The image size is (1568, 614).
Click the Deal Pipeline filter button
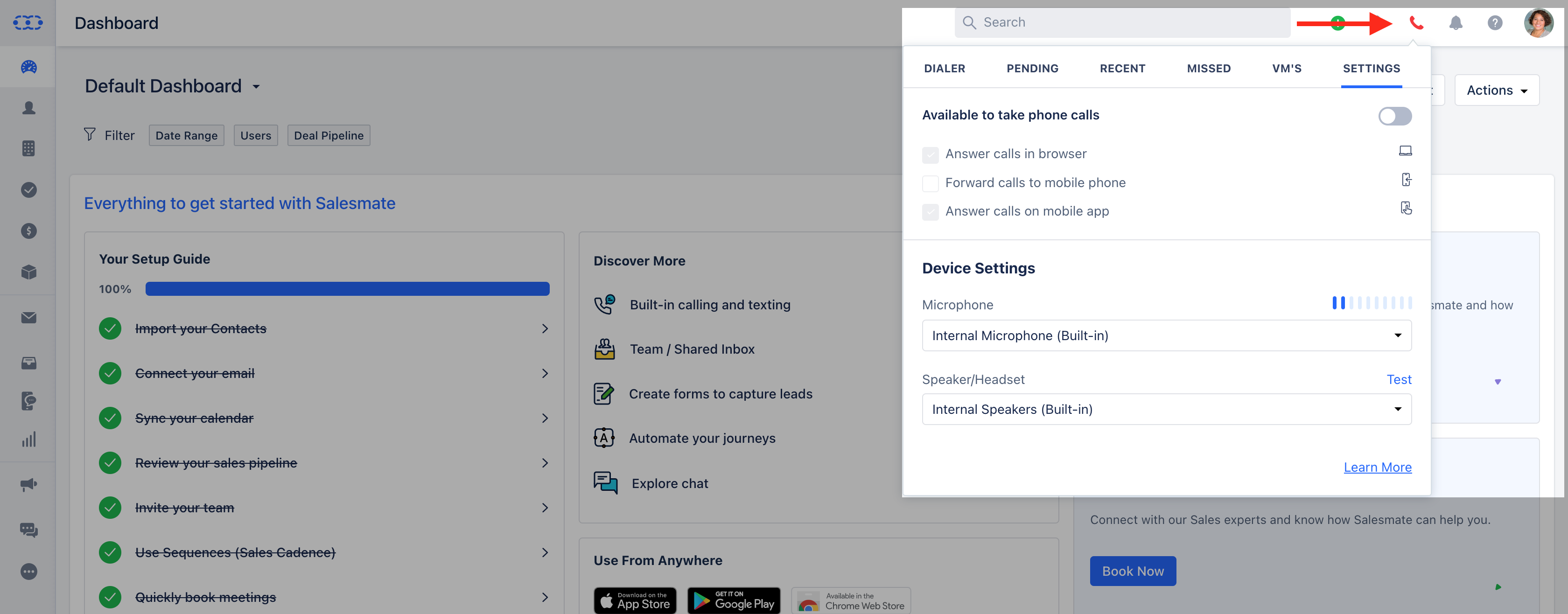[x=329, y=135]
